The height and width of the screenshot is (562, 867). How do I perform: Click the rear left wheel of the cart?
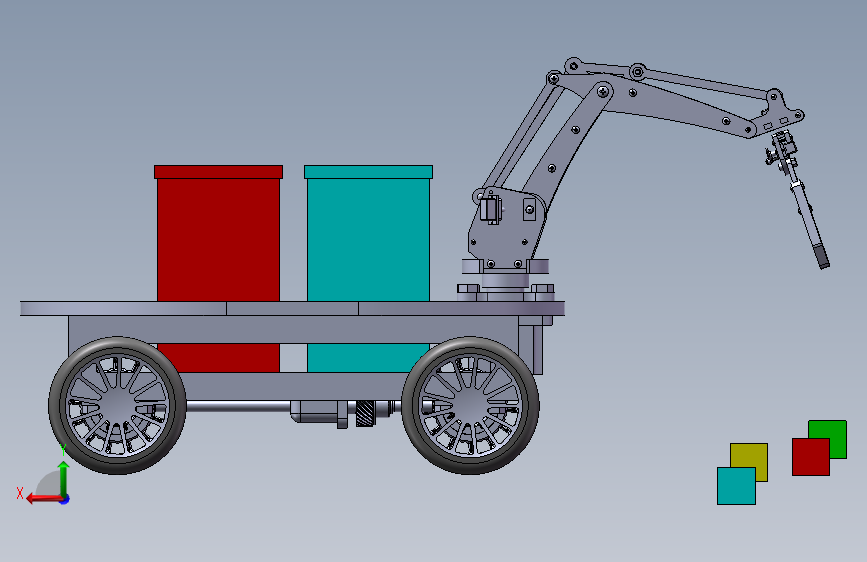pos(117,405)
